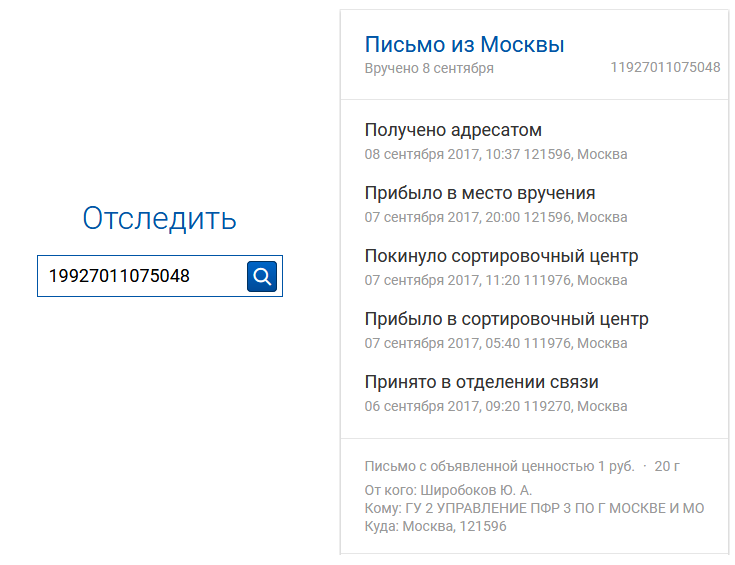Click 'Прибыло в сортировочный центр' event
Screen dimensions: 735x565
click(x=507, y=319)
